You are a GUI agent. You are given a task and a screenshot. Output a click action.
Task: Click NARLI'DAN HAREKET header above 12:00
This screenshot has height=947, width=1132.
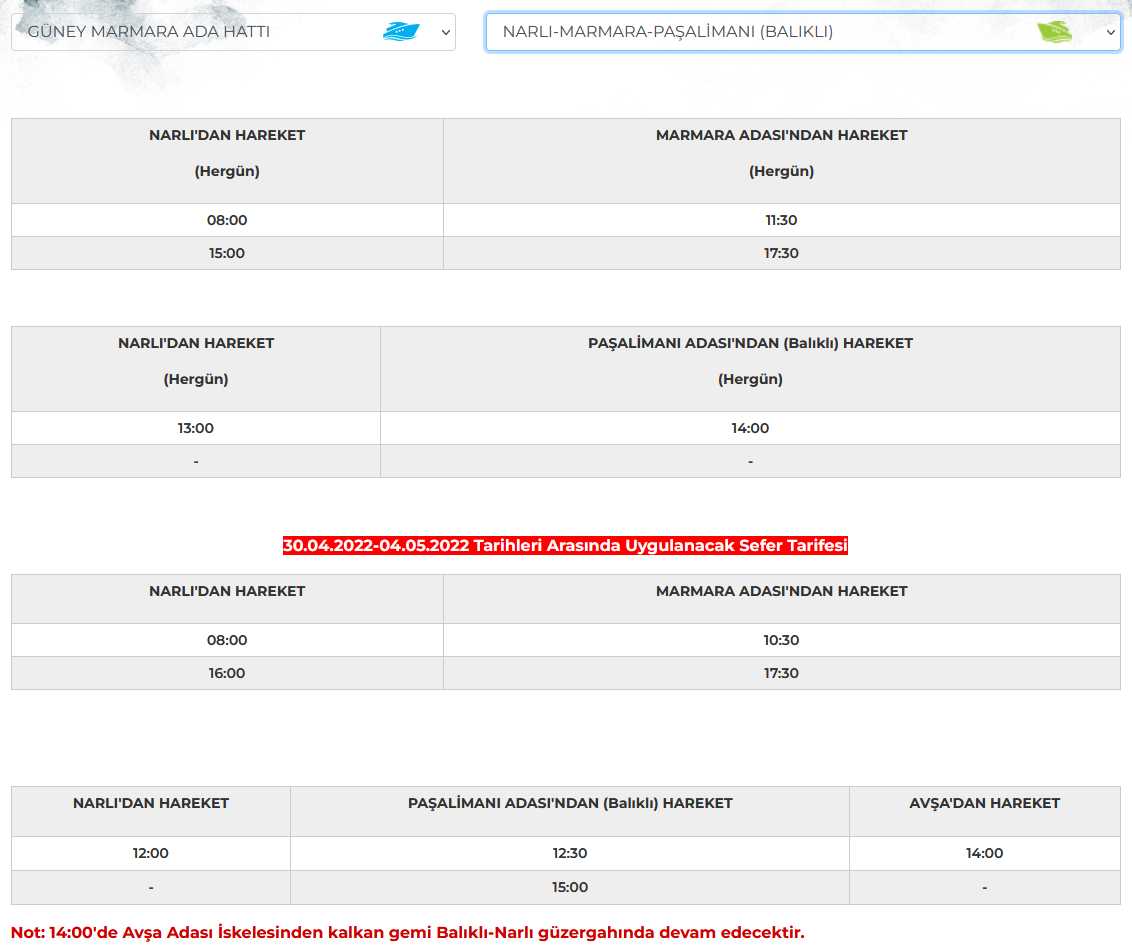click(x=150, y=803)
